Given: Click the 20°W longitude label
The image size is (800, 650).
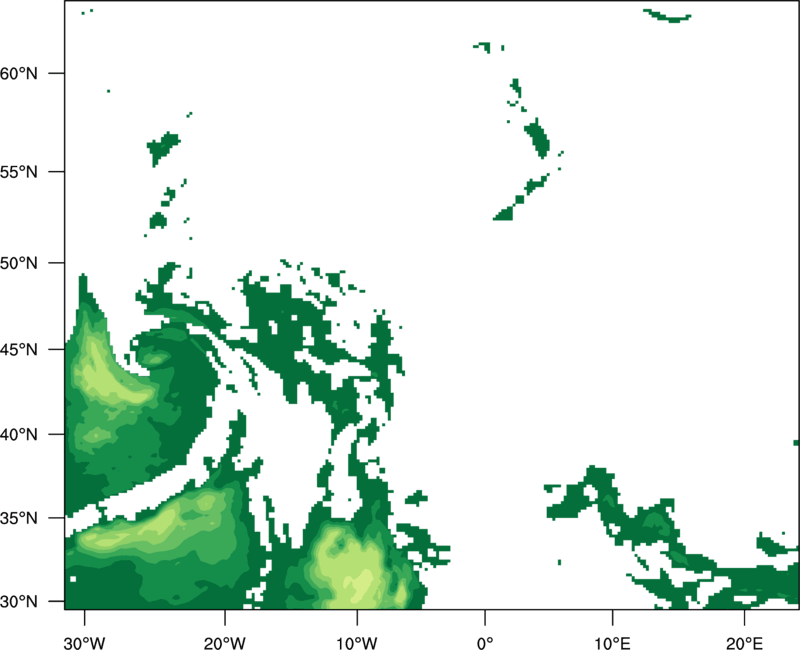Looking at the screenshot, I should [x=224, y=643].
